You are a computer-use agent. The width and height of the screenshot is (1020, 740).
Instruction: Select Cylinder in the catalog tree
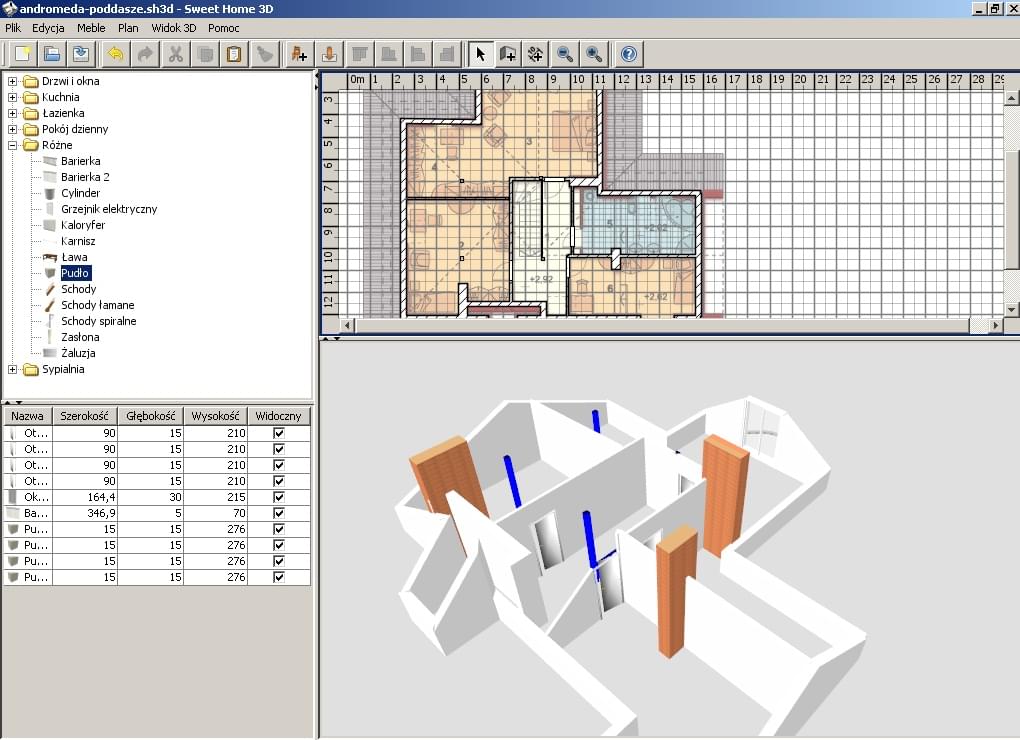pyautogui.click(x=81, y=193)
